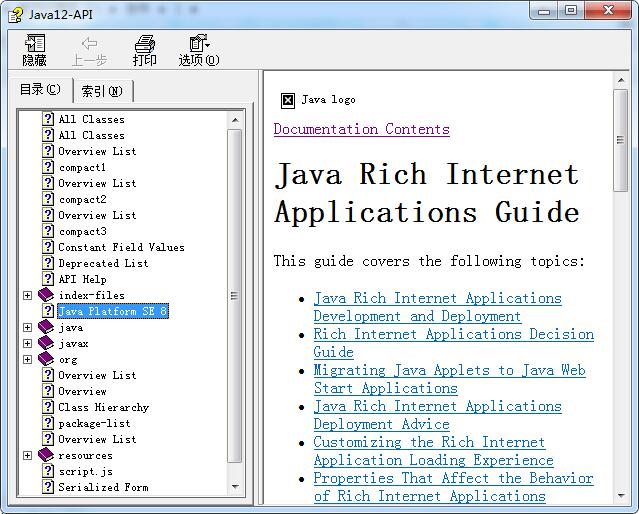Click the 隐藏 (Hide) toolbar icon
The image size is (639, 514).
[35, 43]
